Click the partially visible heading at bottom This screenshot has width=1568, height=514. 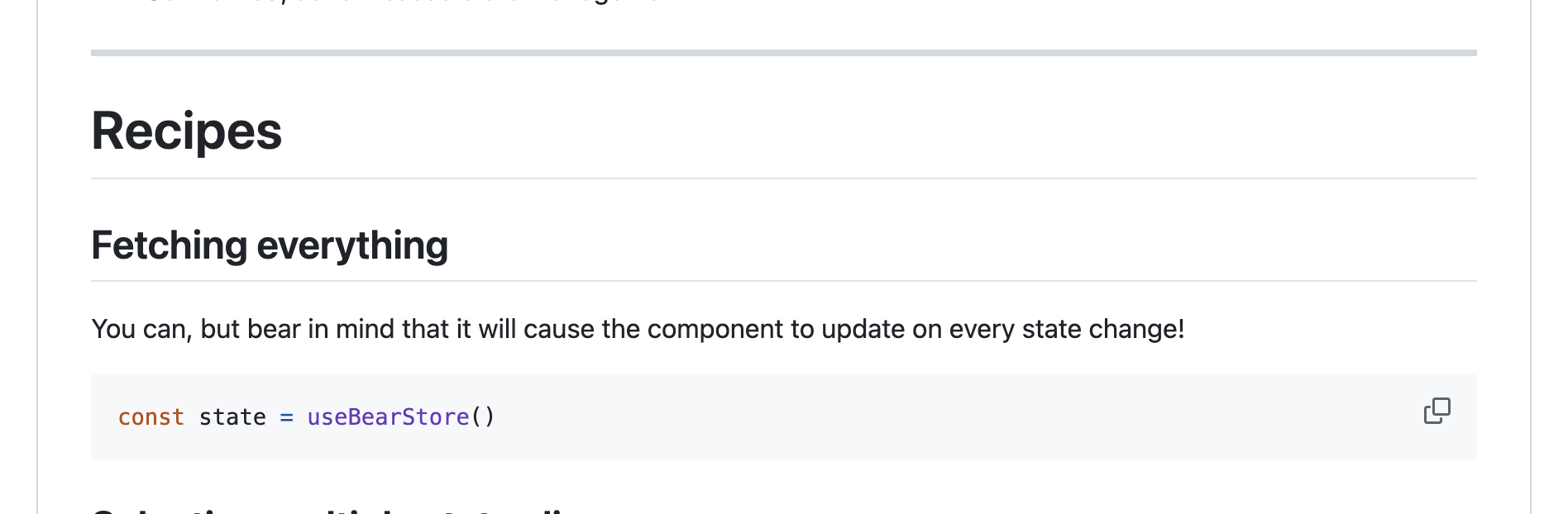click(x=331, y=509)
